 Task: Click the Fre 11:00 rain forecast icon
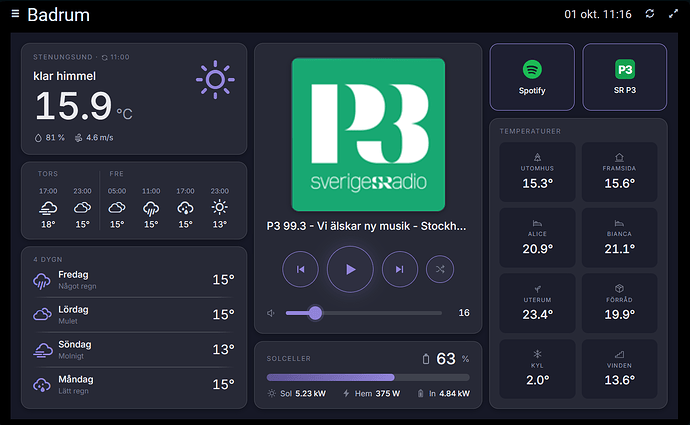[x=151, y=208]
